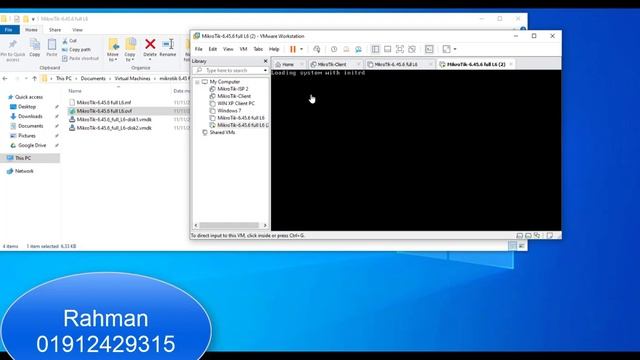The width and height of the screenshot is (640, 360).
Task: Select WIN XP Client PC in library
Action: coord(236,104)
